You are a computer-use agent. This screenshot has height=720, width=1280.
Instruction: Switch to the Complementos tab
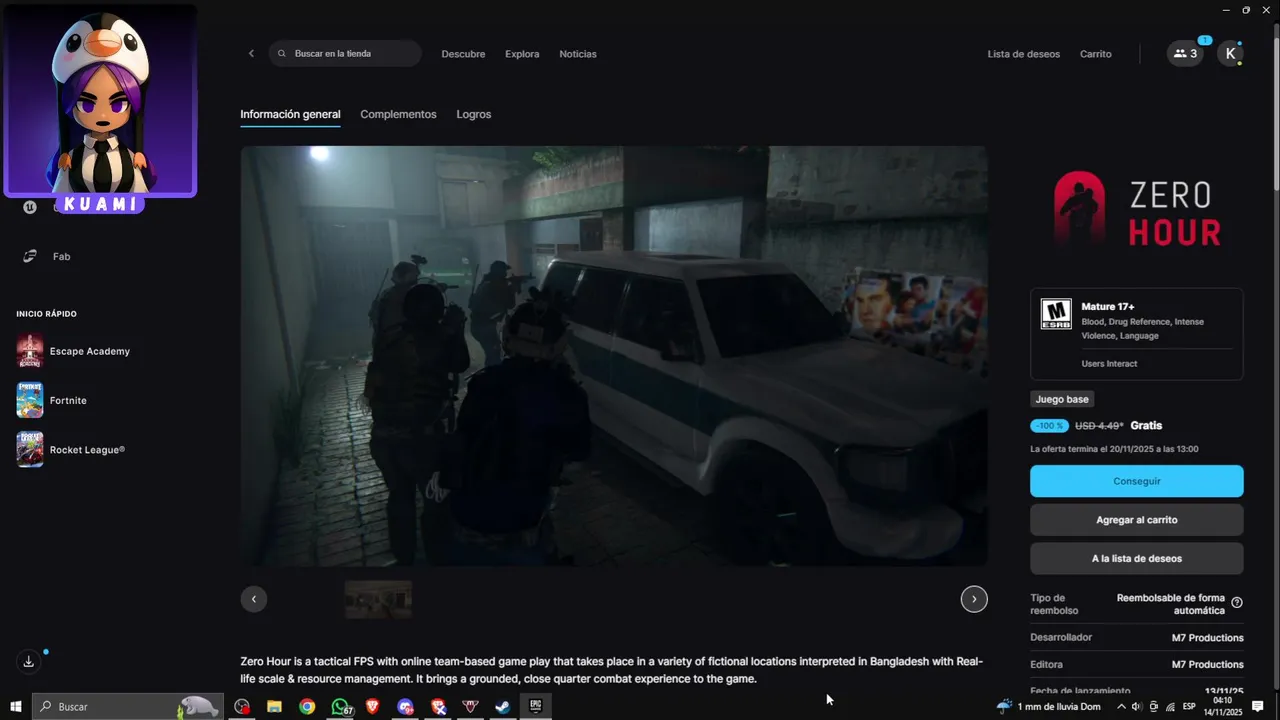tap(398, 114)
